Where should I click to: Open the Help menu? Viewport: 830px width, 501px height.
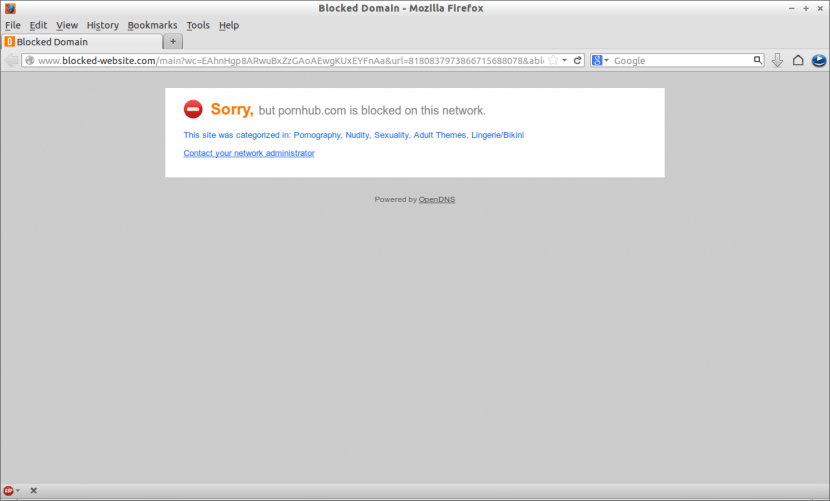coord(229,25)
